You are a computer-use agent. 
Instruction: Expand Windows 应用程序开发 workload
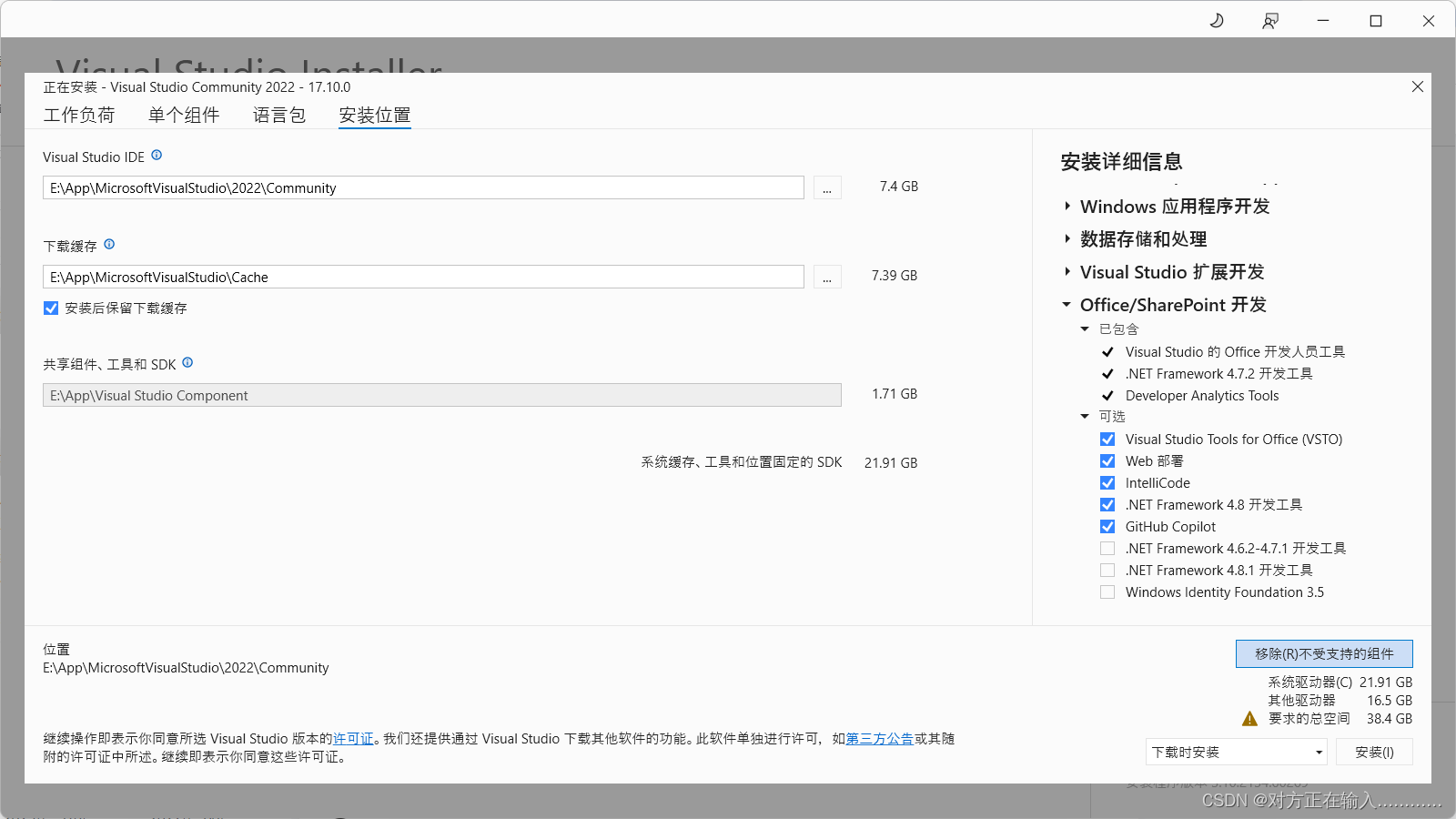1067,207
